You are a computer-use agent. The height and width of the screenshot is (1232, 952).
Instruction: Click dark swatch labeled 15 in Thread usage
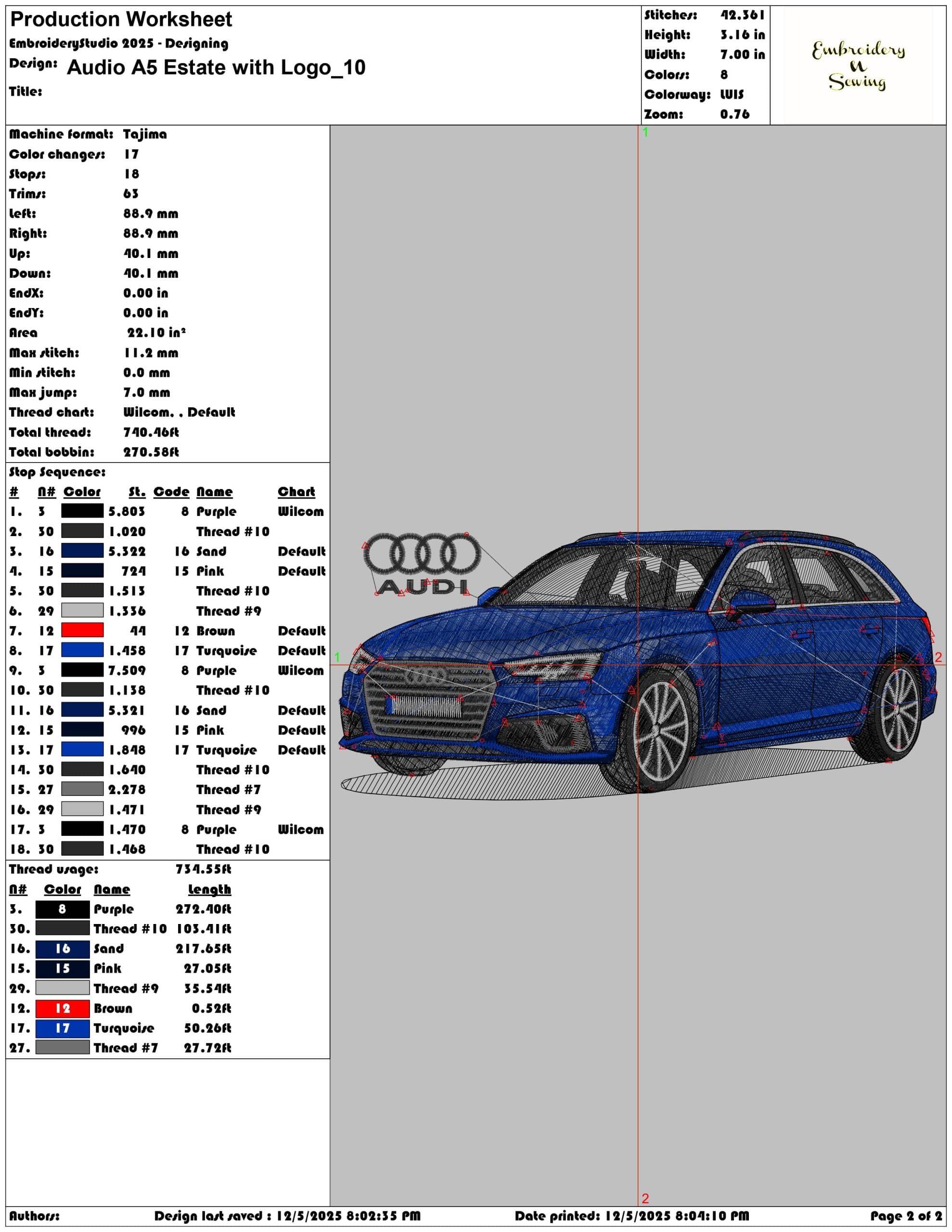(63, 969)
